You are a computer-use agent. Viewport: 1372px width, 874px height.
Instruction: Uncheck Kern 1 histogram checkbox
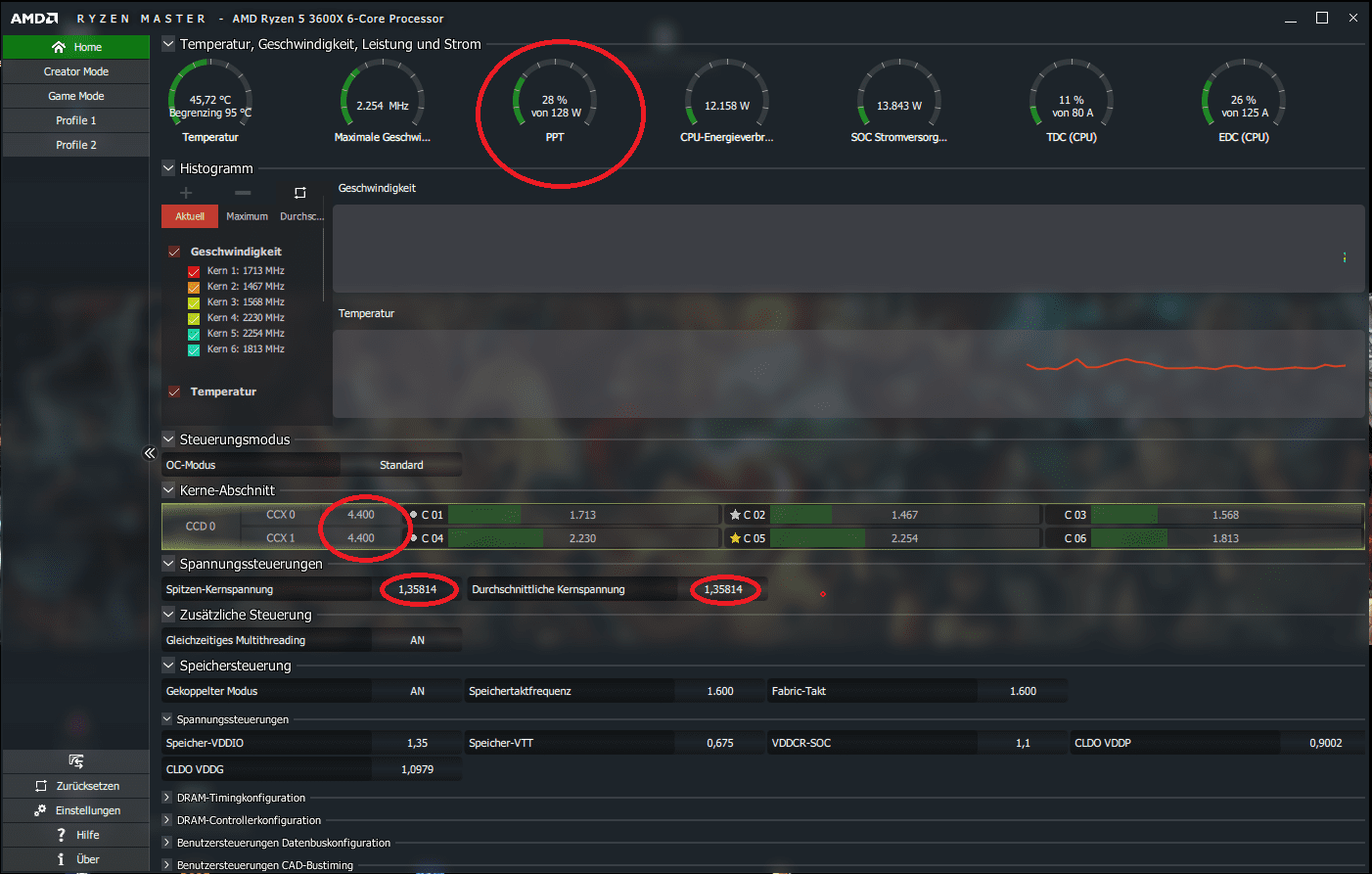point(194,271)
